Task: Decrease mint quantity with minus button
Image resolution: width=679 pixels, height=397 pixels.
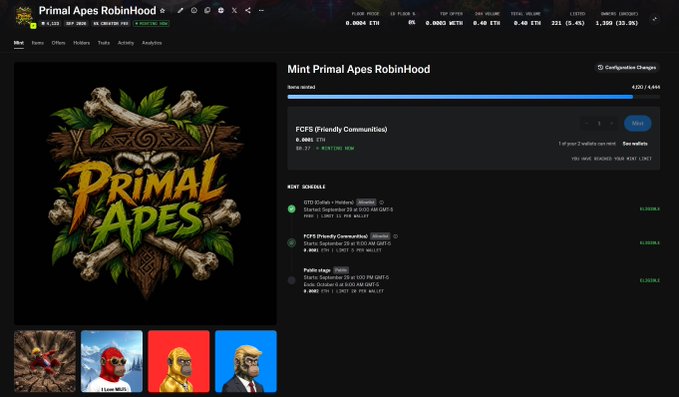Action: 586,123
